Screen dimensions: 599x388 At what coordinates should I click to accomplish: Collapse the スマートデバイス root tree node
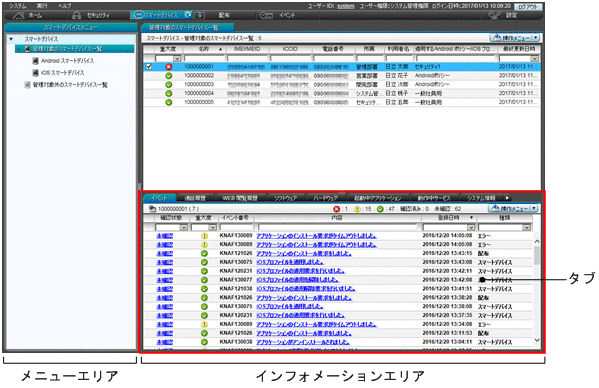(x=11, y=39)
